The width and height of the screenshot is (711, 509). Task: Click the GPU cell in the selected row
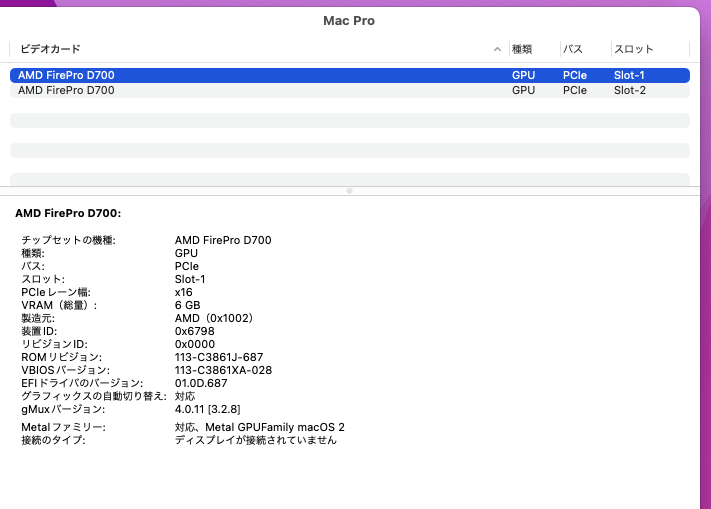click(523, 75)
